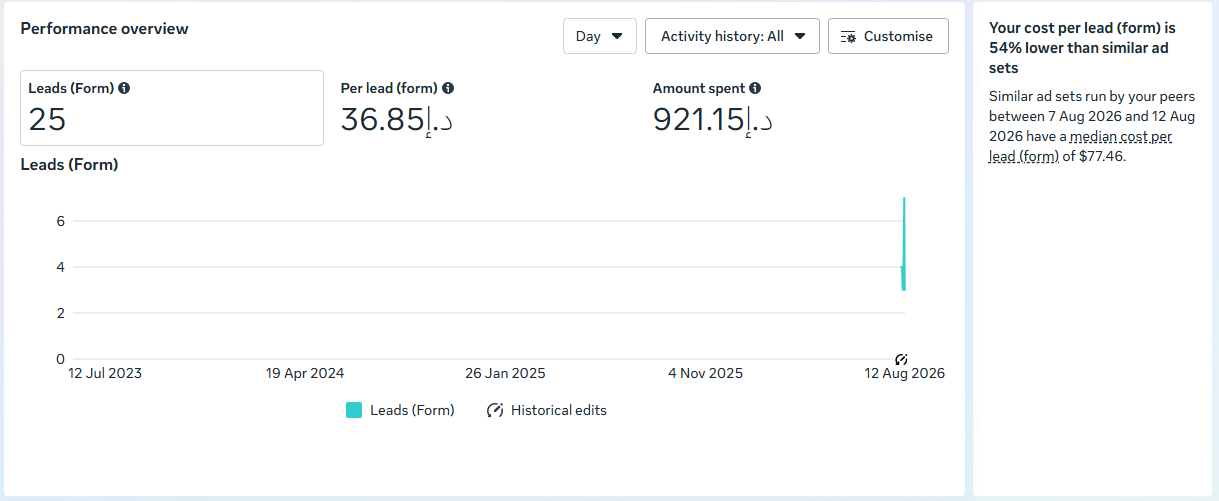Image resolution: width=1219 pixels, height=501 pixels.
Task: Open the Day granularity dropdown
Action: (599, 36)
